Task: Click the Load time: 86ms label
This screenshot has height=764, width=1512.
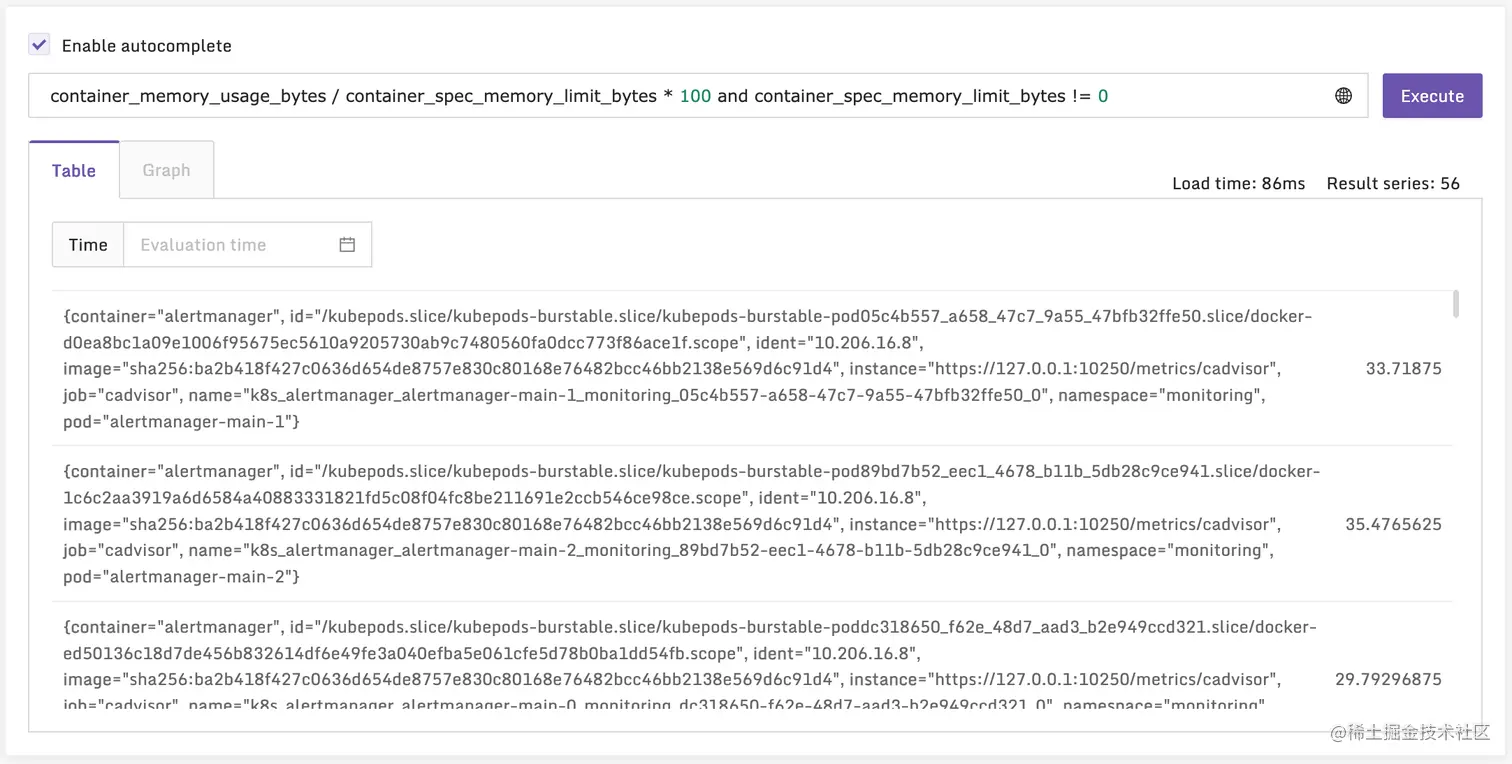Action: (1238, 183)
